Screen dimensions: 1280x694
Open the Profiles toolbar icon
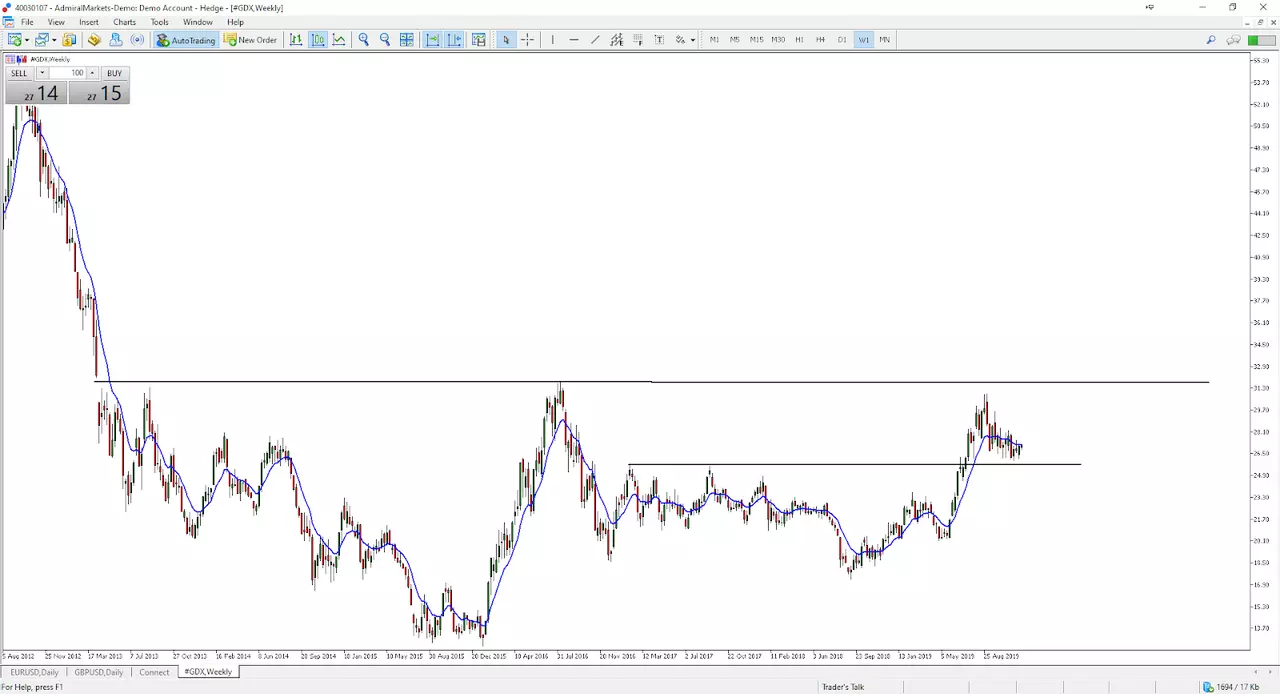tap(41, 40)
